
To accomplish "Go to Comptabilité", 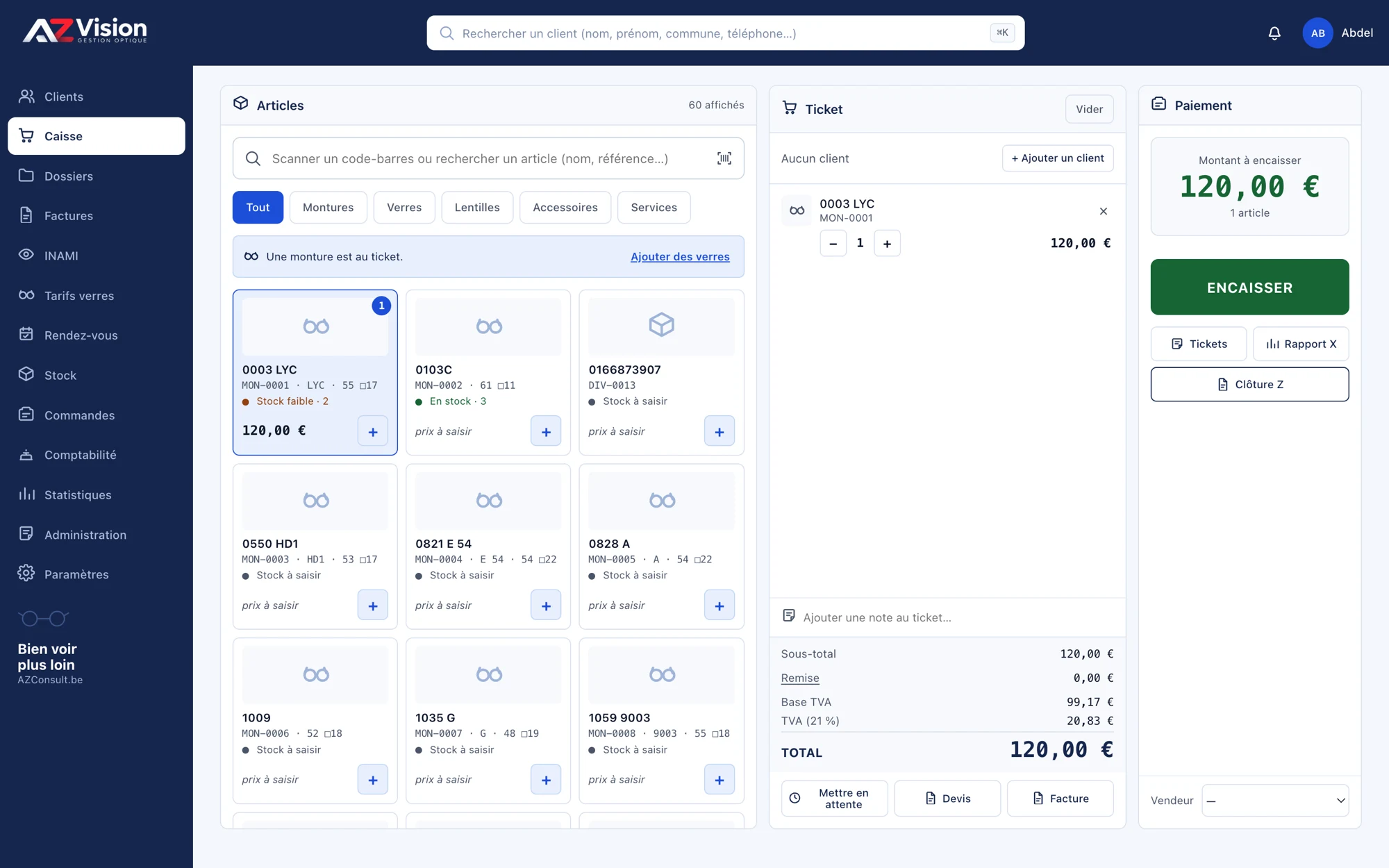I will [x=97, y=455].
